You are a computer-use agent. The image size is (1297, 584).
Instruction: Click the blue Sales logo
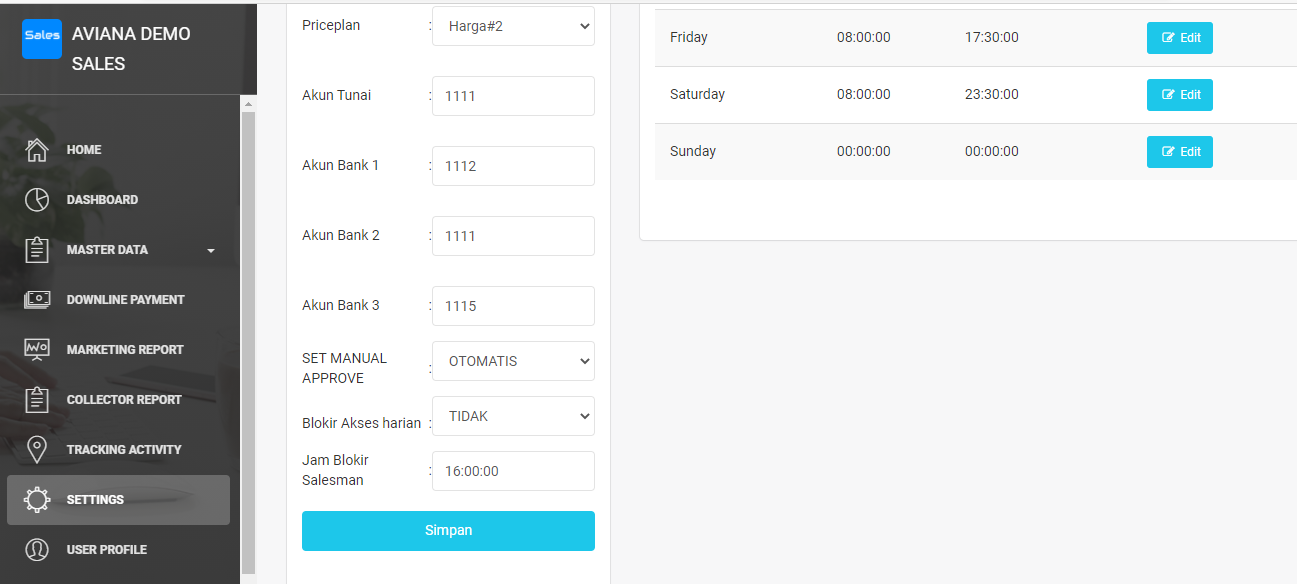42,39
